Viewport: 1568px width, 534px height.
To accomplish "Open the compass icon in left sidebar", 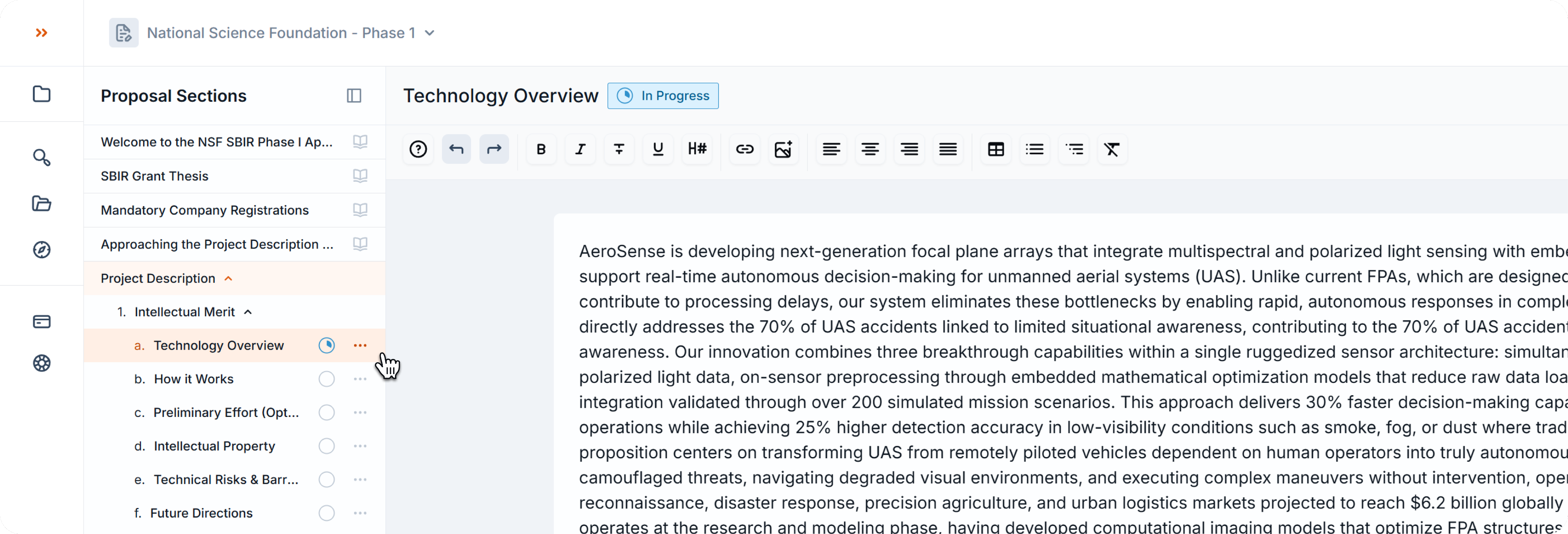I will coord(41,249).
